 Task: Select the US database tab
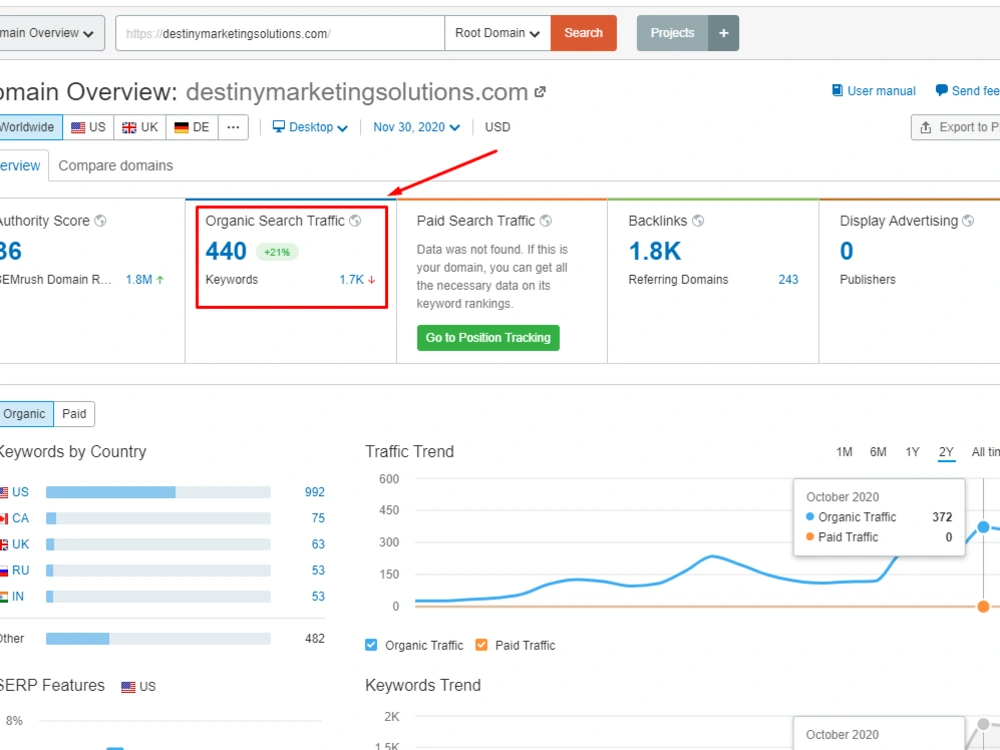89,127
